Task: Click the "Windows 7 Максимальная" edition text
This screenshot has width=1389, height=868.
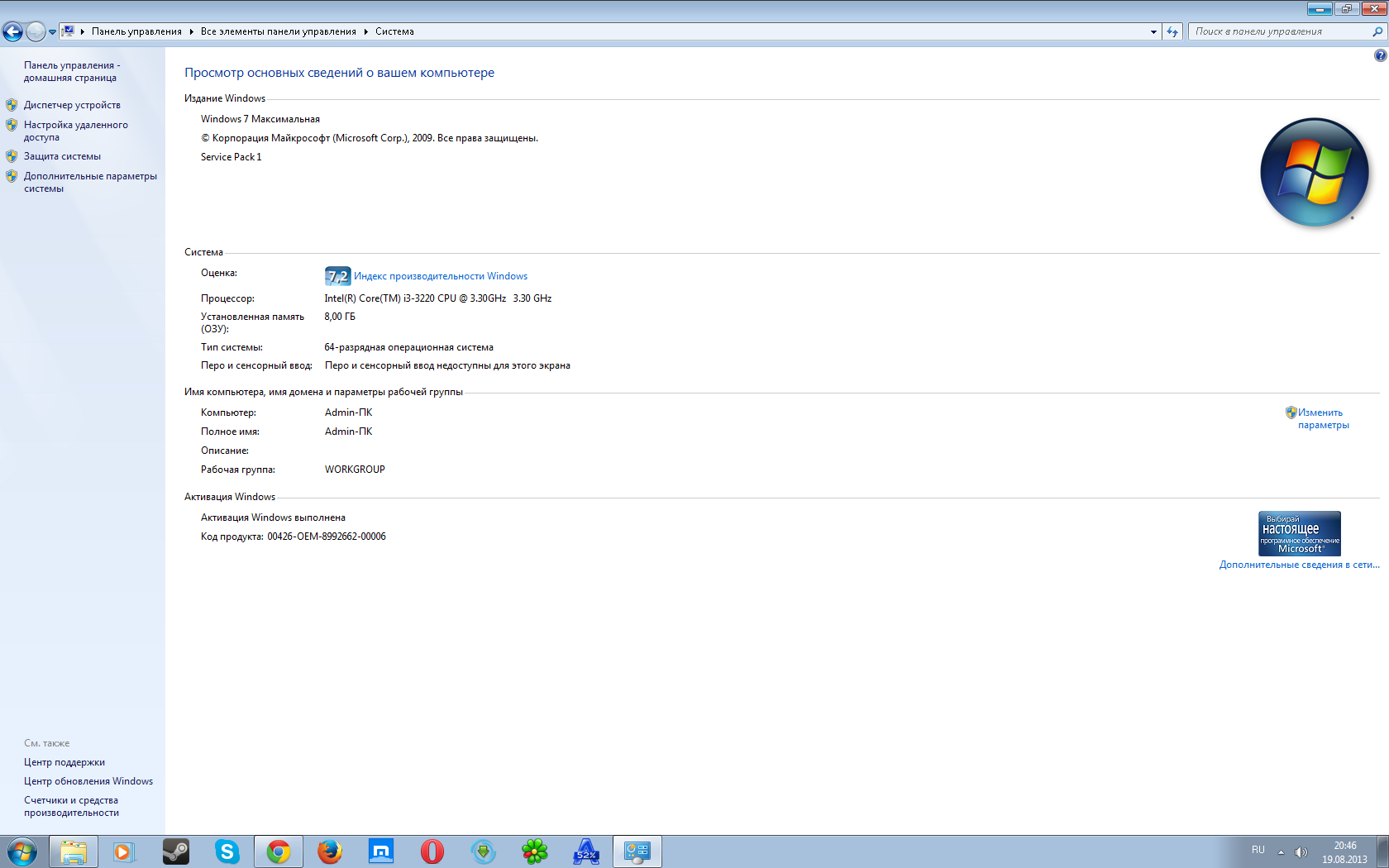Action: [x=260, y=119]
